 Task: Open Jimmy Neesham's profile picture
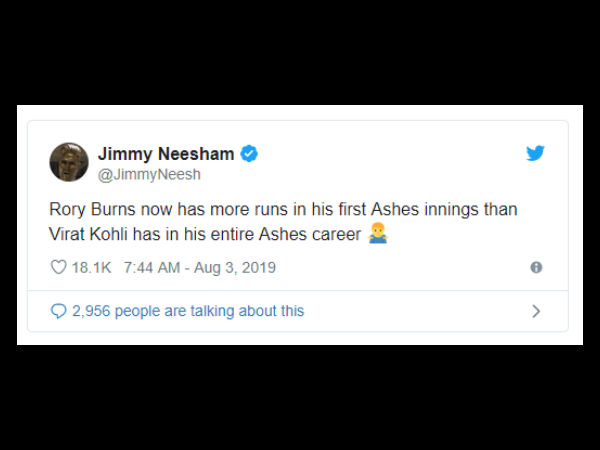69,161
